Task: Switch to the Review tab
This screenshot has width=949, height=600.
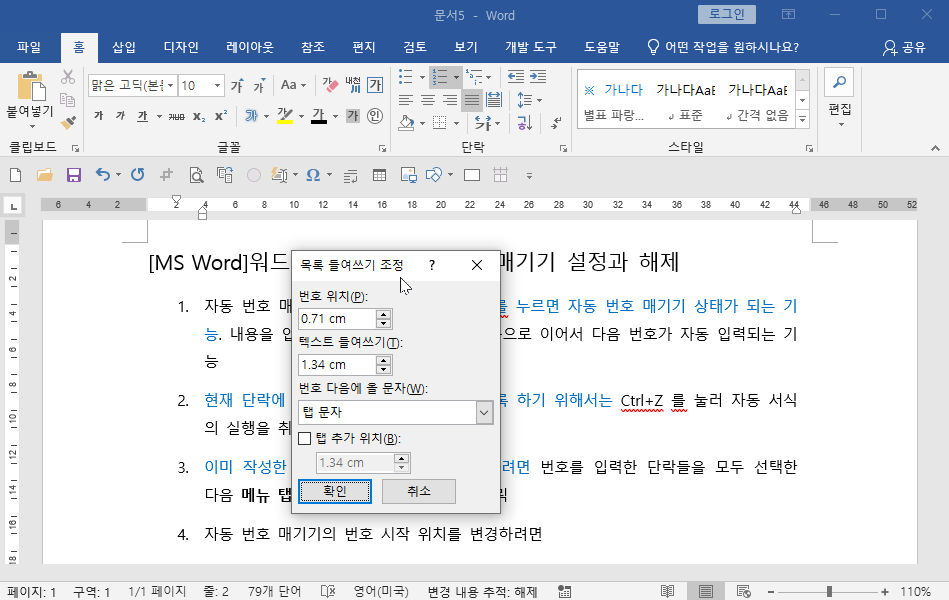Action: [415, 47]
